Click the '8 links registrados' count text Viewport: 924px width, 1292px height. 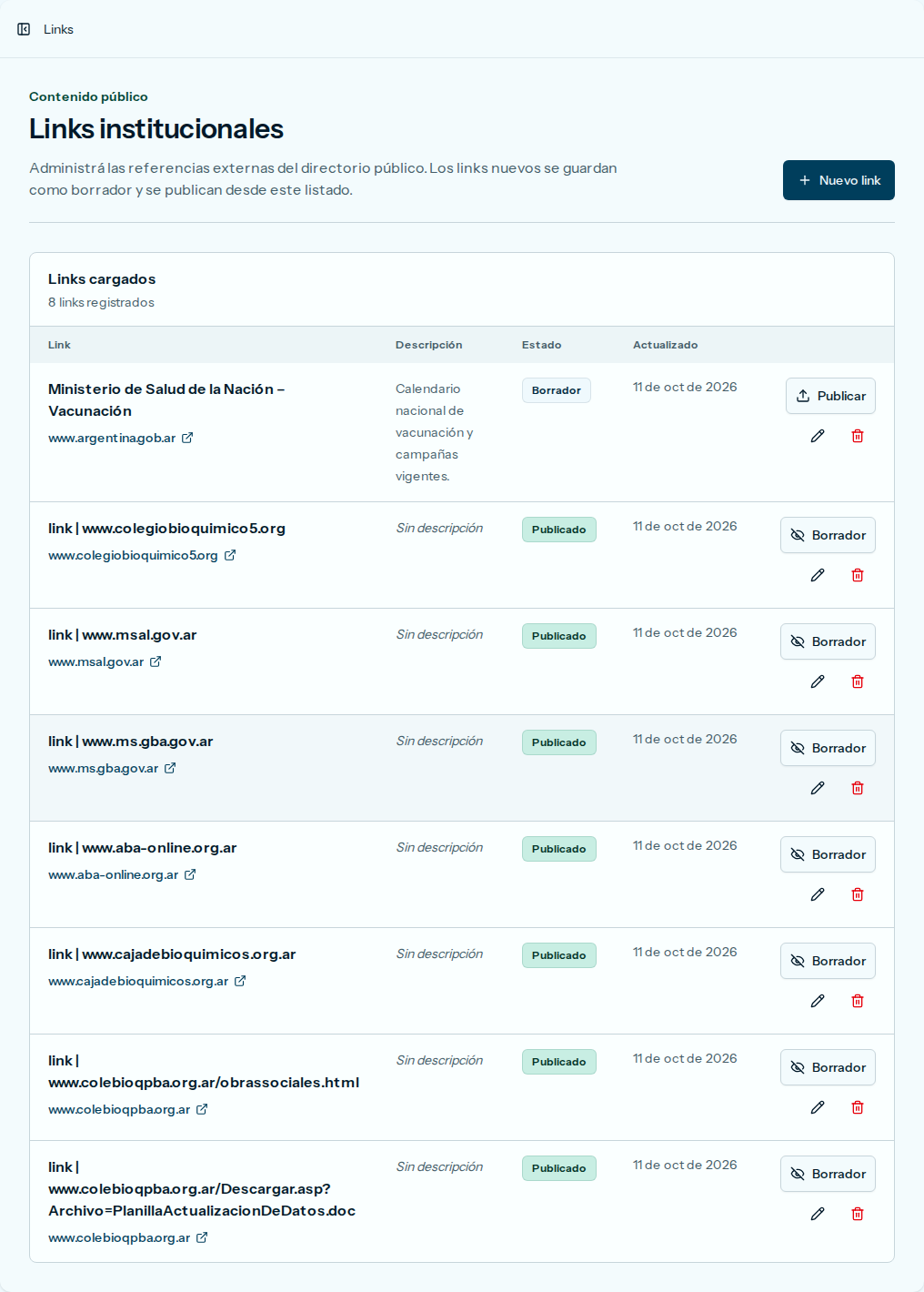tap(101, 302)
